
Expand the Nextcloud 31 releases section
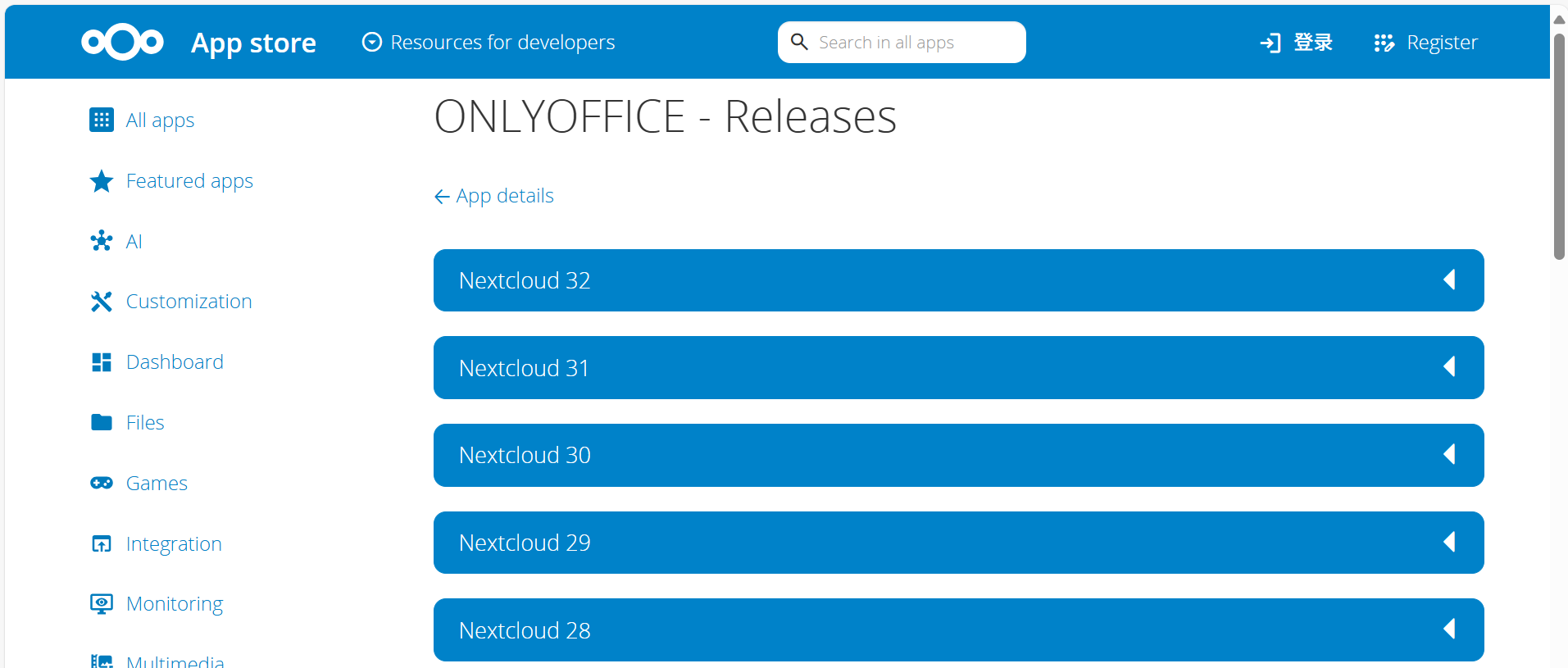[959, 367]
